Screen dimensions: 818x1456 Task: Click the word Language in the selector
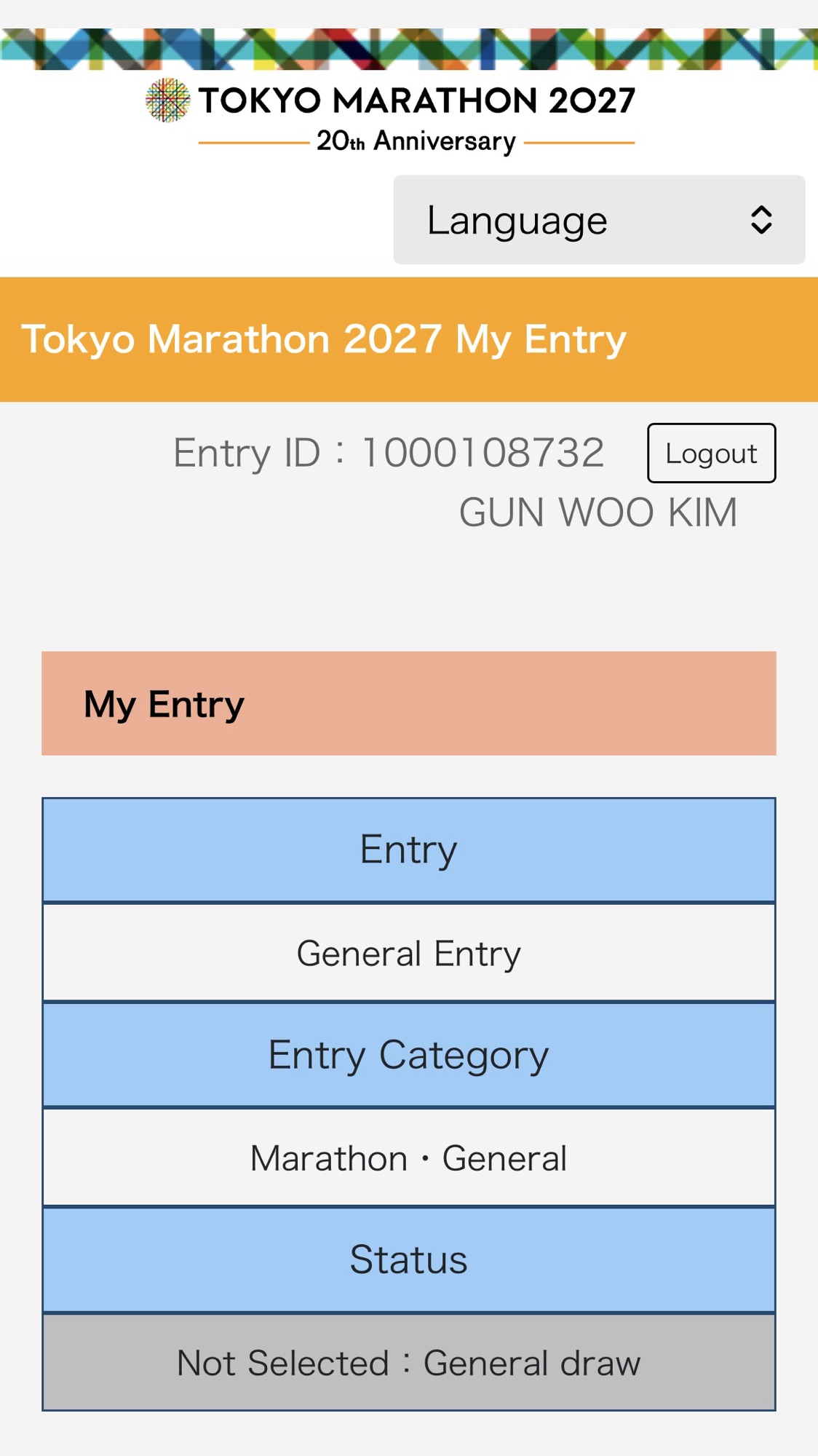pyautogui.click(x=517, y=221)
